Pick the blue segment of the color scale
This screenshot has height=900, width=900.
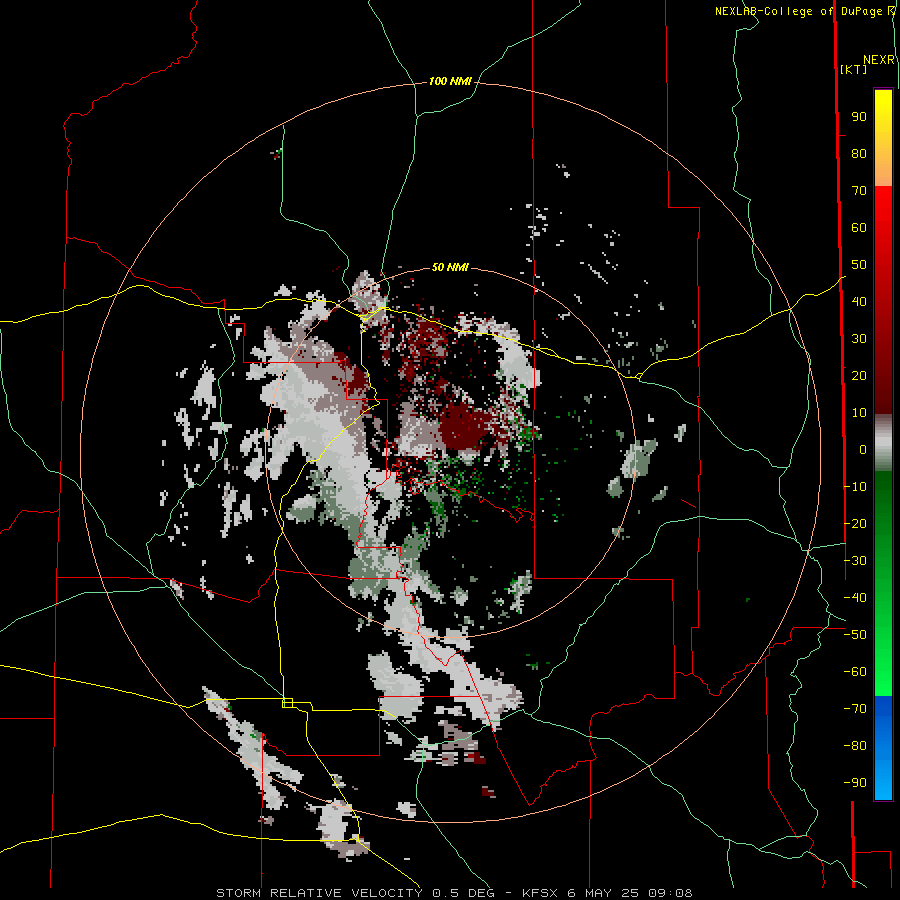coord(883,748)
